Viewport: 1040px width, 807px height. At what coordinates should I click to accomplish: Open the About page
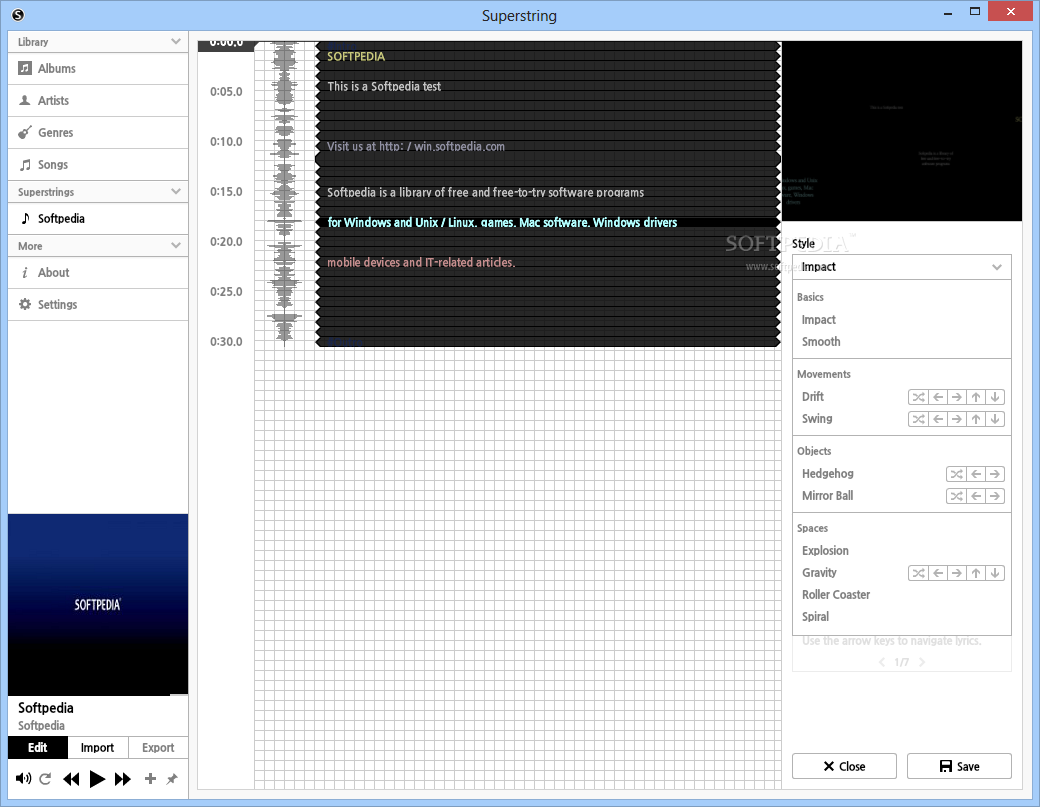(x=98, y=273)
